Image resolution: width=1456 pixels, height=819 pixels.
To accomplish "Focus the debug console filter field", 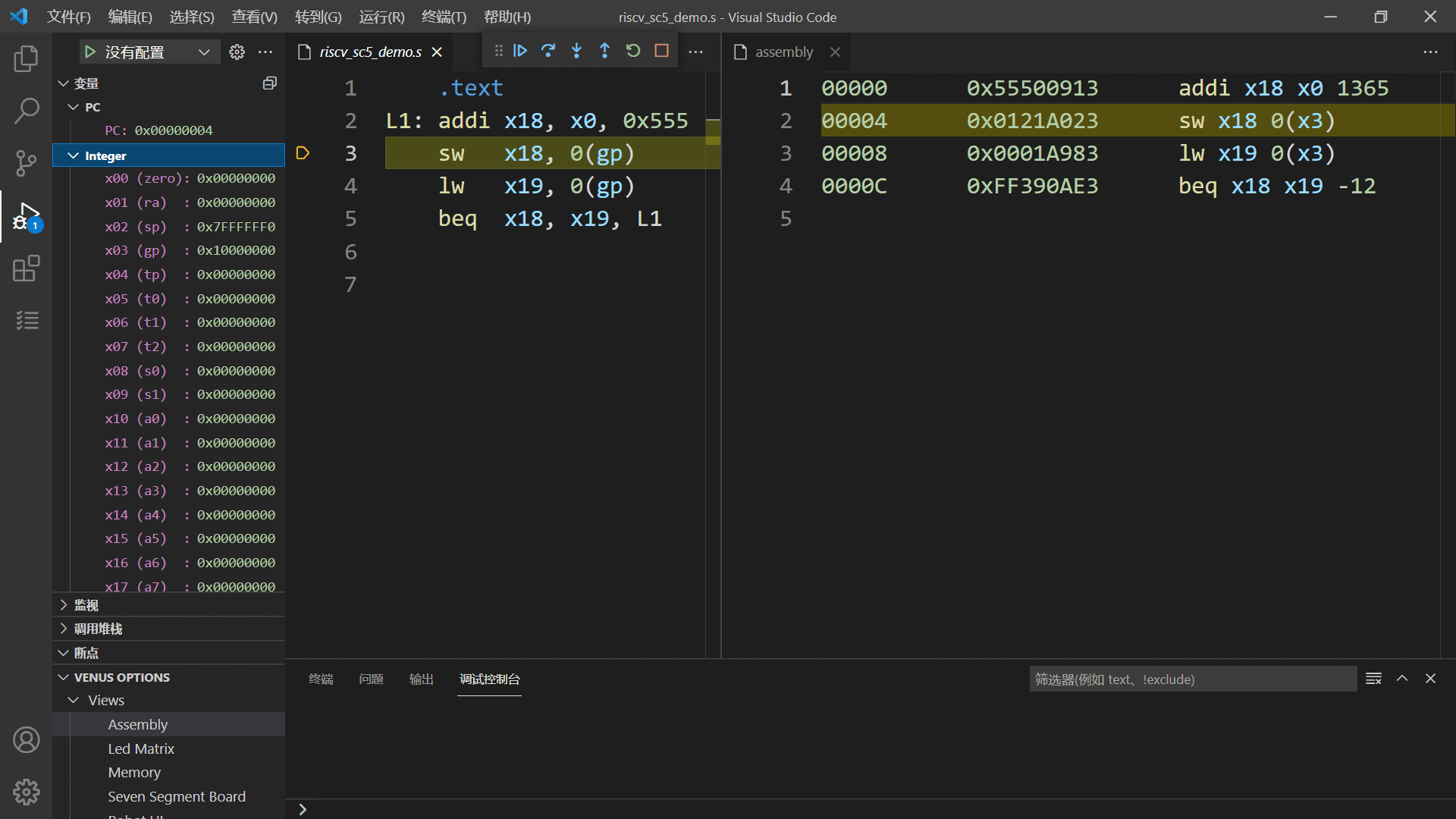I will [x=1193, y=679].
